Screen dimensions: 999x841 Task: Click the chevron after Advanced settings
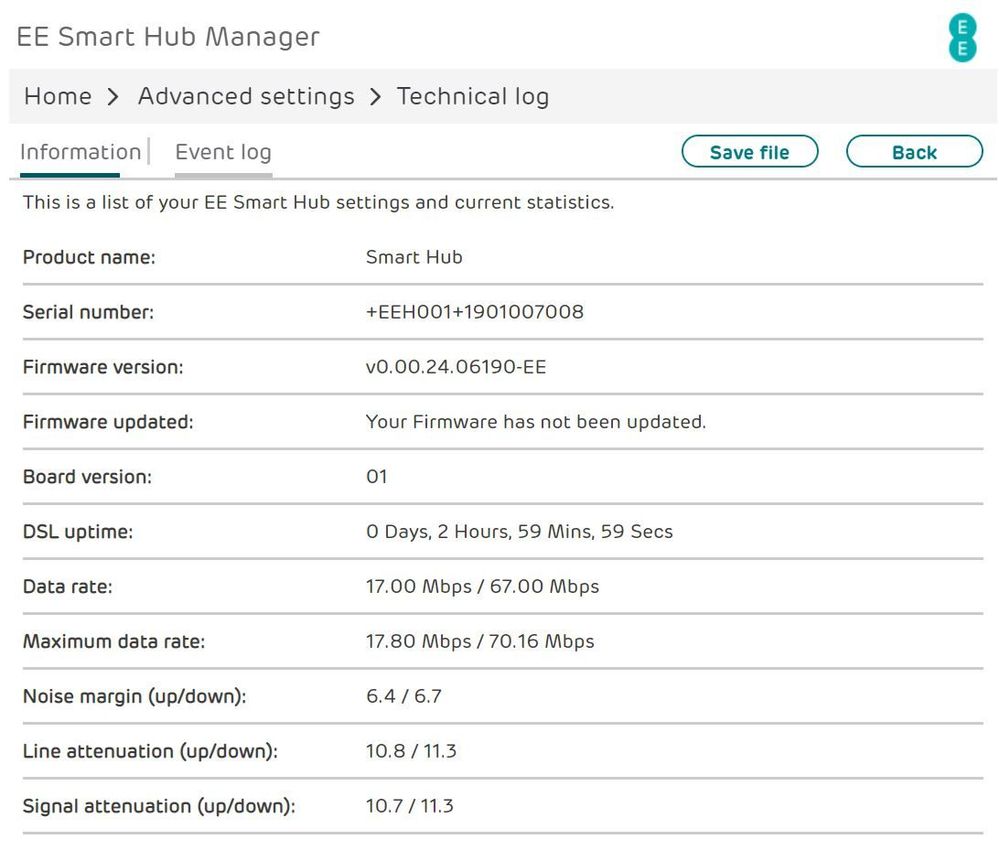click(376, 97)
